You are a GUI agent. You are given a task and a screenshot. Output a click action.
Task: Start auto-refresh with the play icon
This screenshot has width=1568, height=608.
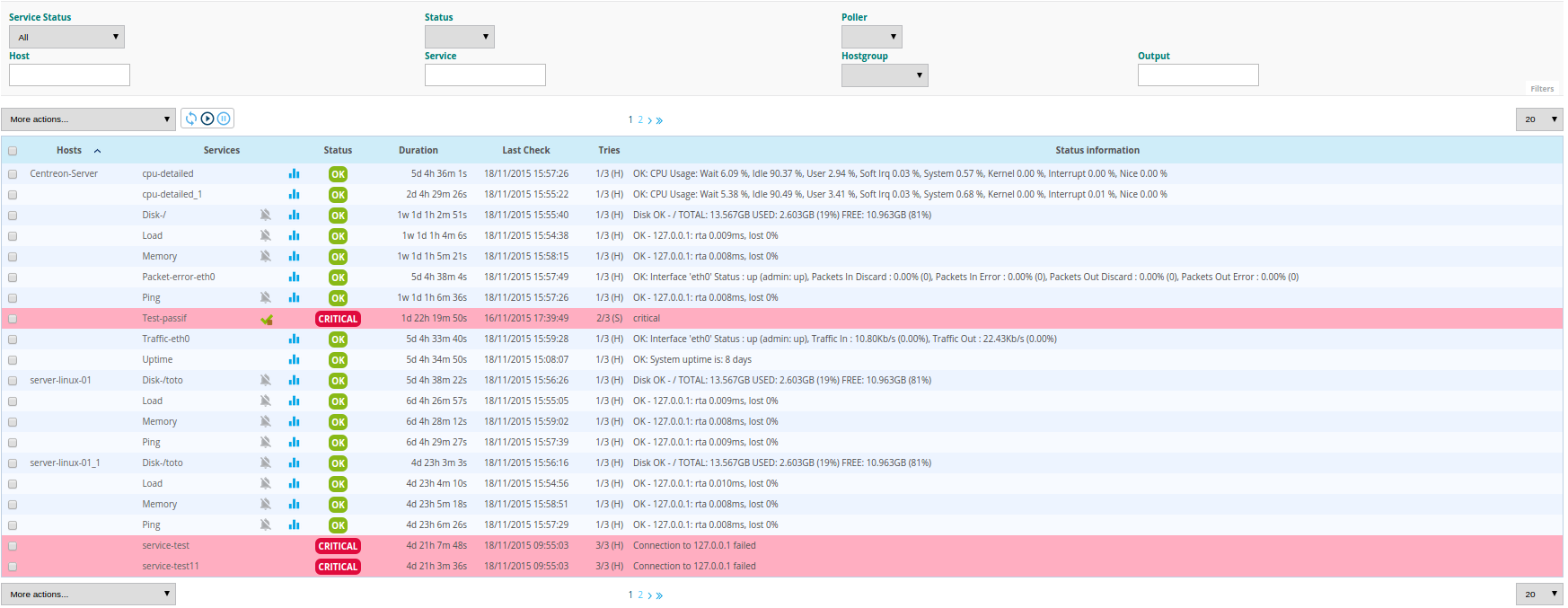[x=207, y=119]
